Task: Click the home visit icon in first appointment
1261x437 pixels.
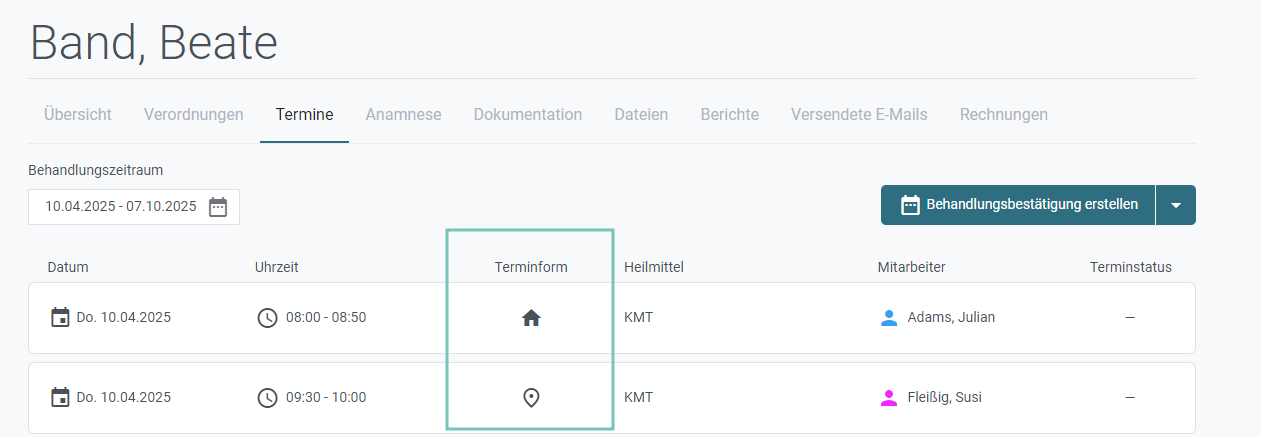Action: (531, 318)
